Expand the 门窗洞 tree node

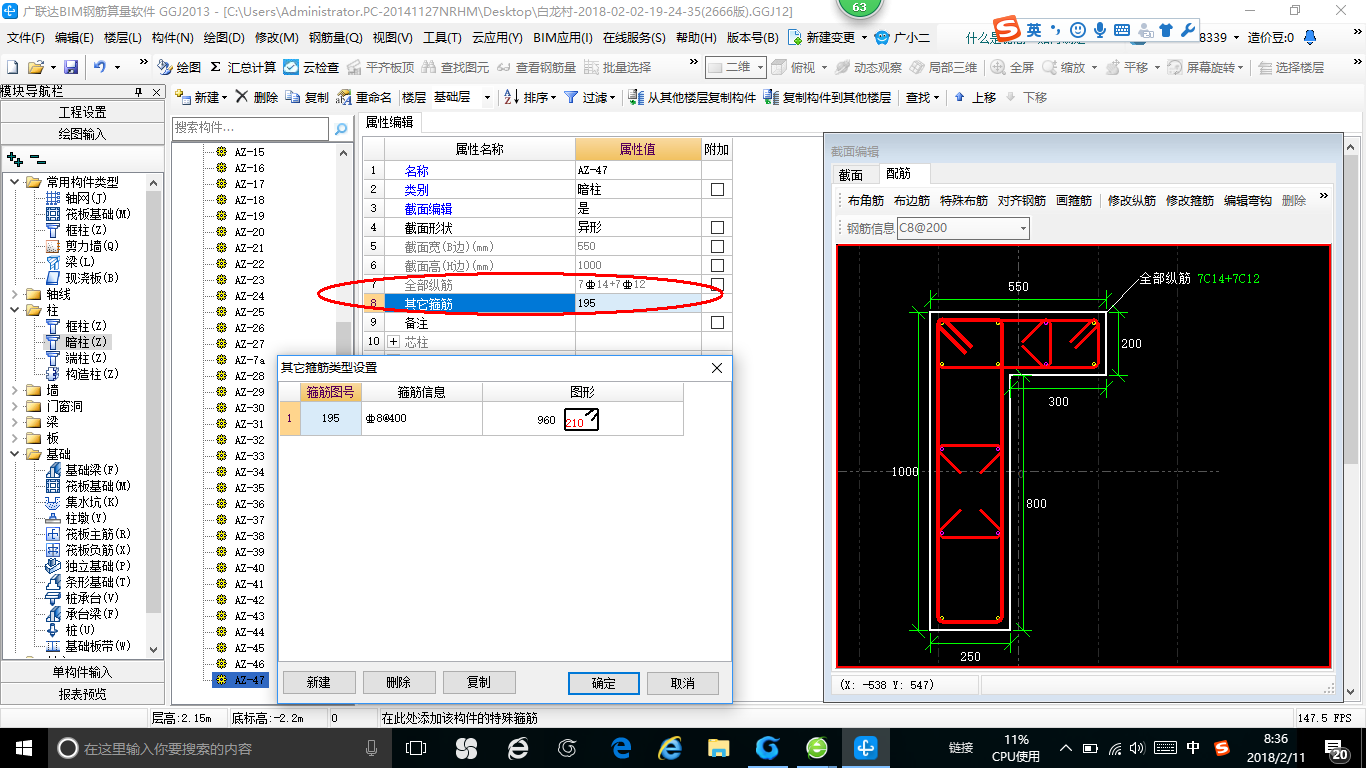pos(15,406)
